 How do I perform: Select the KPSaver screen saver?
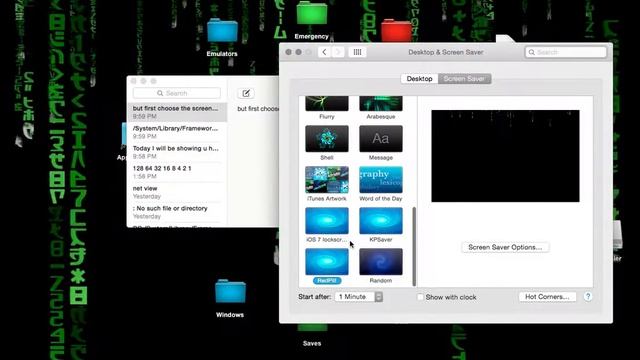pos(380,221)
